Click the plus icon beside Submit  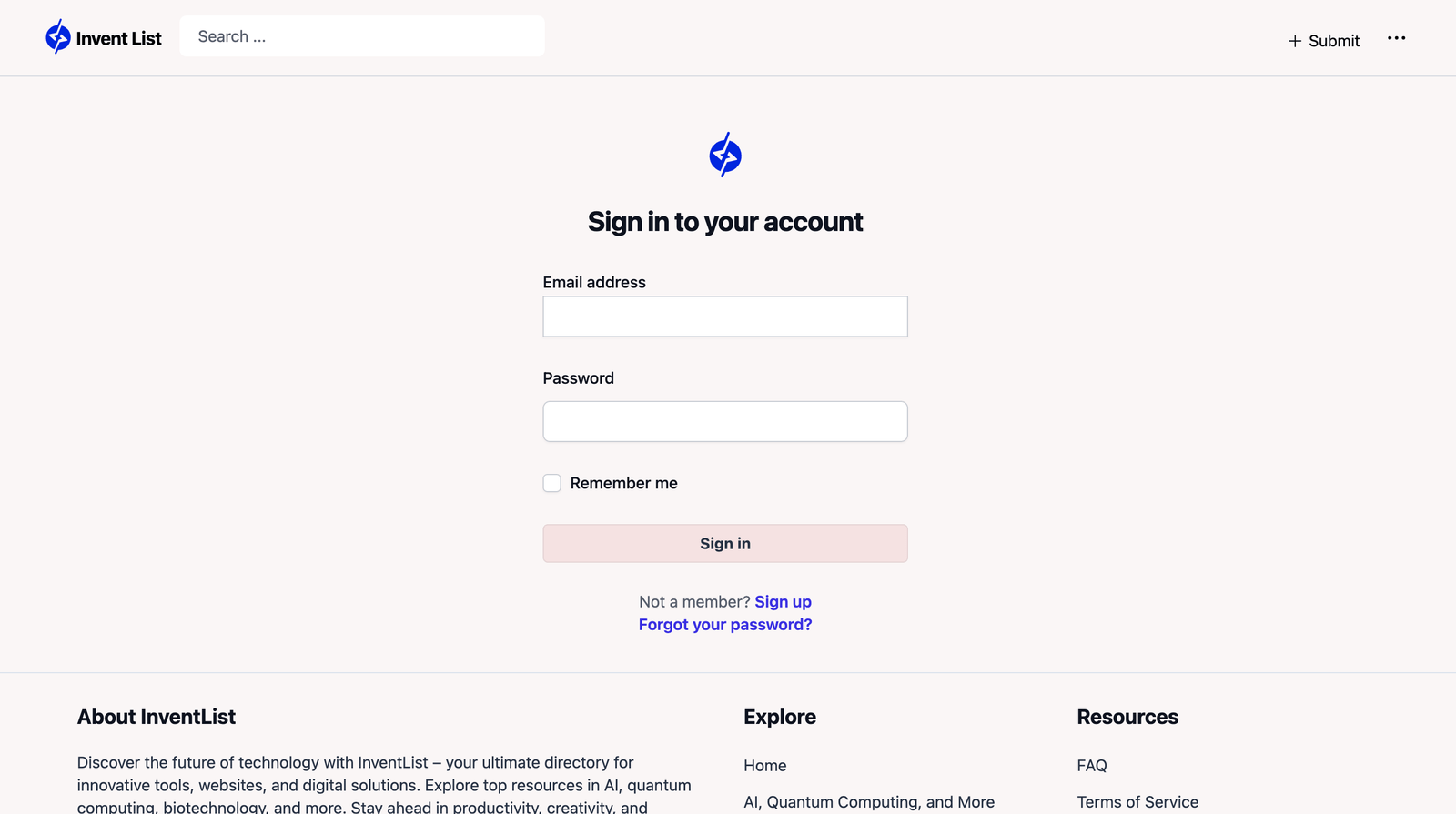[x=1295, y=41]
